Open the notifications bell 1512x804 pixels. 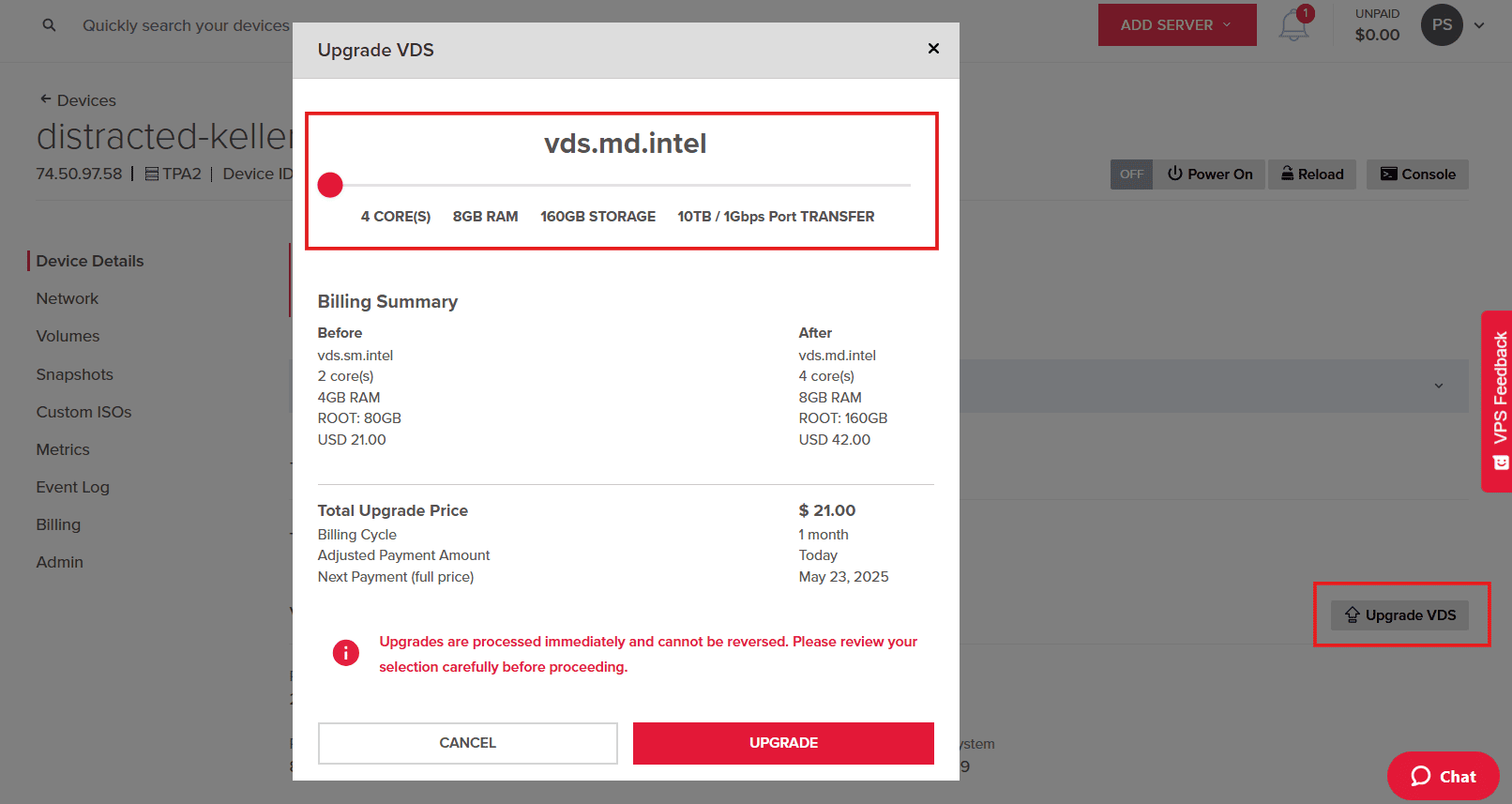tap(1293, 25)
